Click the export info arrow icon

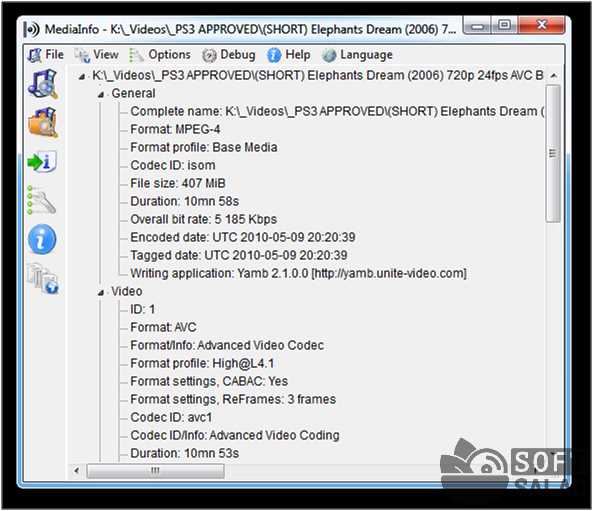click(x=42, y=162)
